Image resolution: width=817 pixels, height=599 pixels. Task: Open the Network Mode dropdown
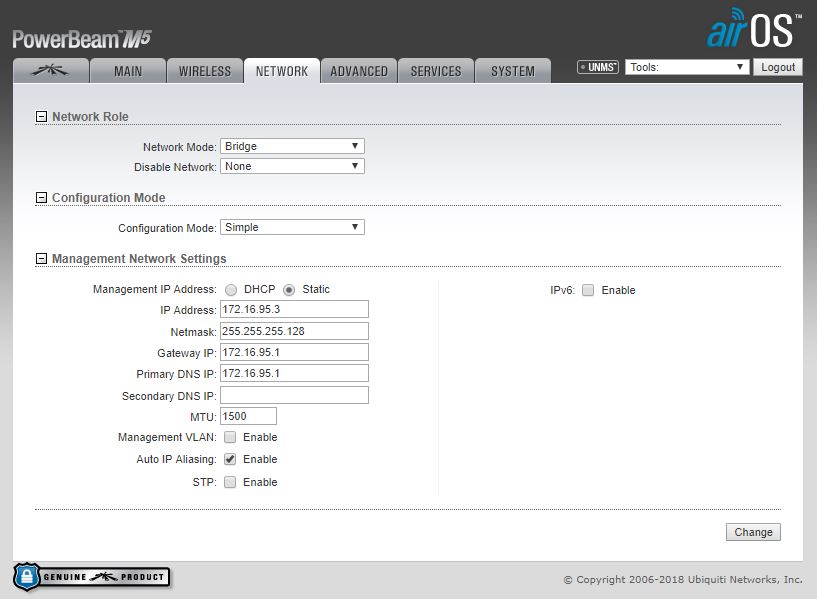292,146
